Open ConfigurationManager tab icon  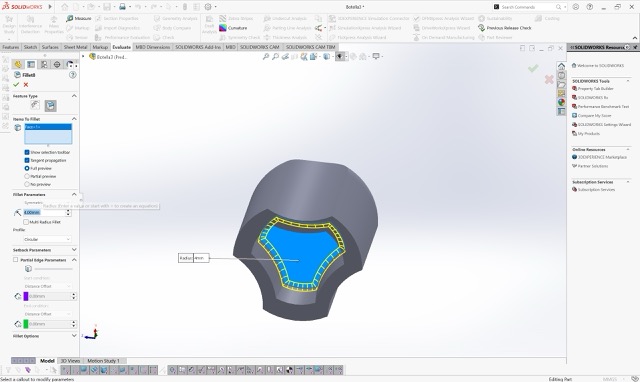coord(44,64)
